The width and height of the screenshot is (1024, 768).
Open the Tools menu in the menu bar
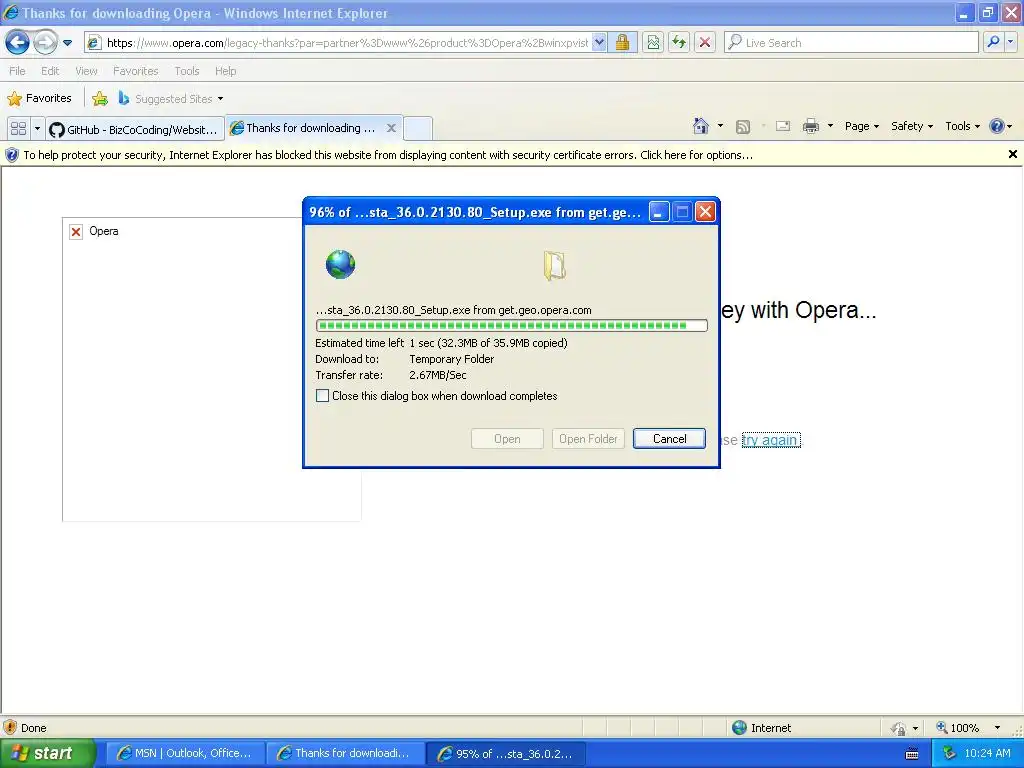click(187, 71)
